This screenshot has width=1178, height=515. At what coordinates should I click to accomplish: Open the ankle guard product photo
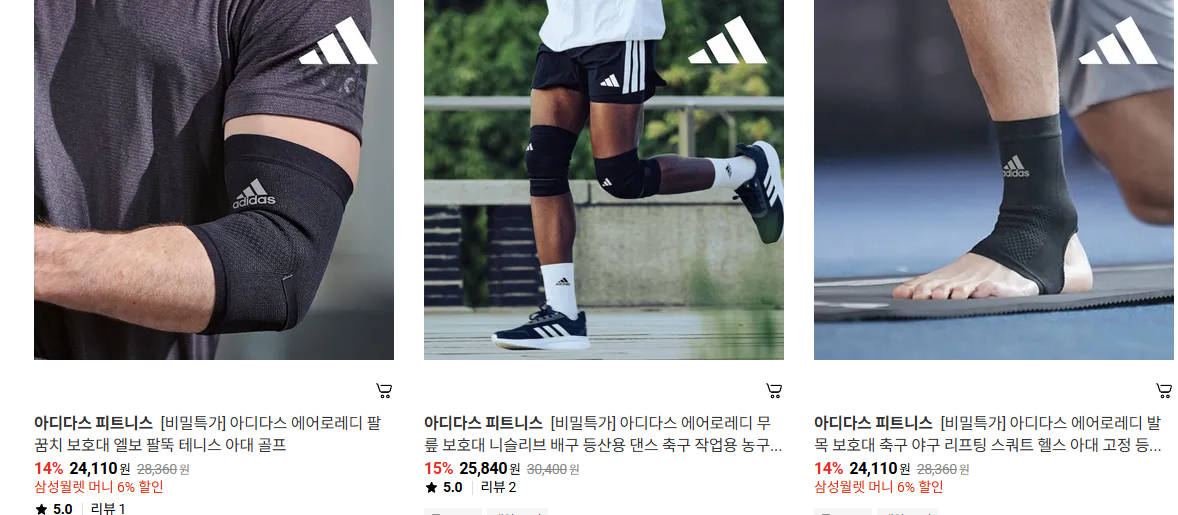click(x=994, y=179)
